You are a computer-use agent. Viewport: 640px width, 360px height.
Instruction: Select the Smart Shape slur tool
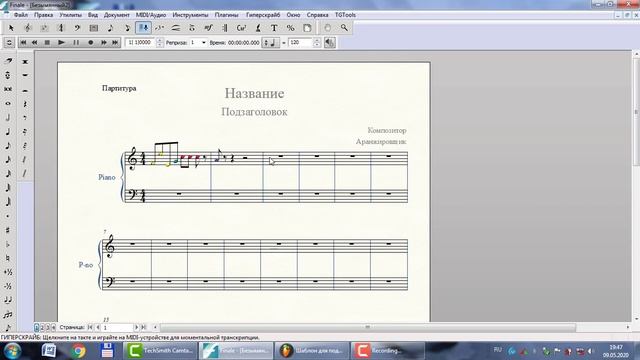click(x=176, y=28)
